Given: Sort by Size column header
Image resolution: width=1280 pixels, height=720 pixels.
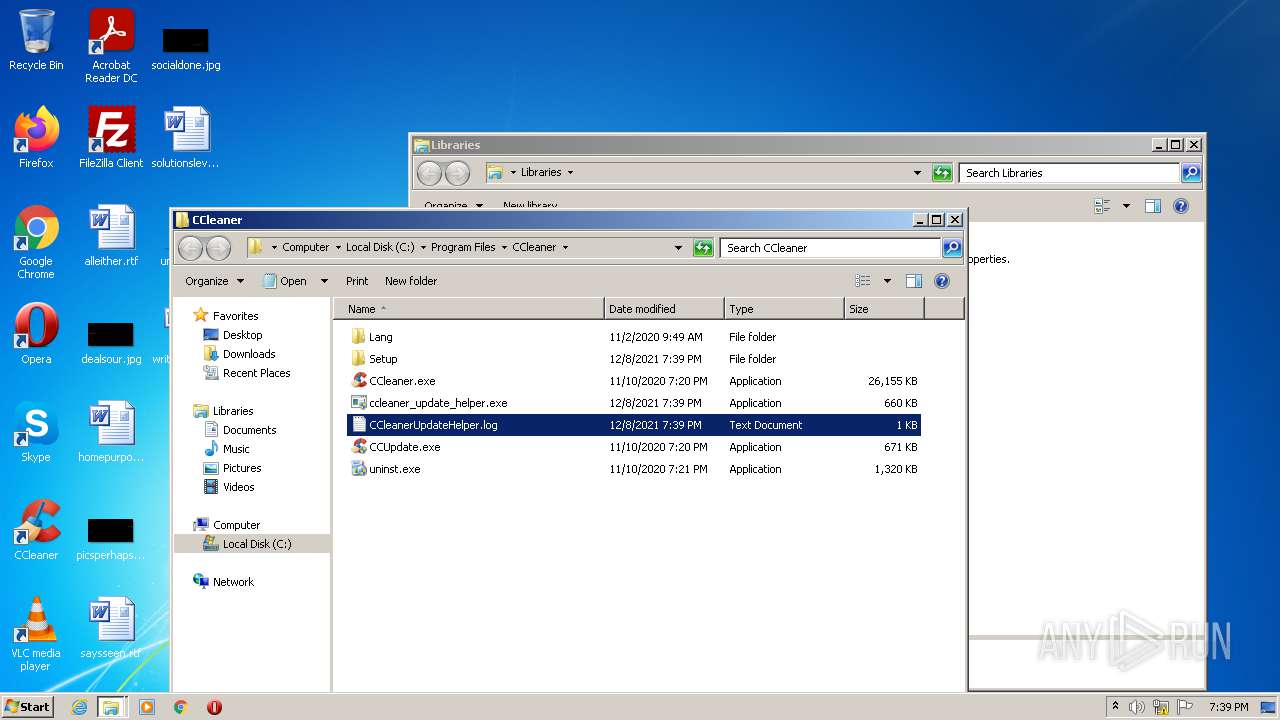Looking at the screenshot, I should pos(884,309).
